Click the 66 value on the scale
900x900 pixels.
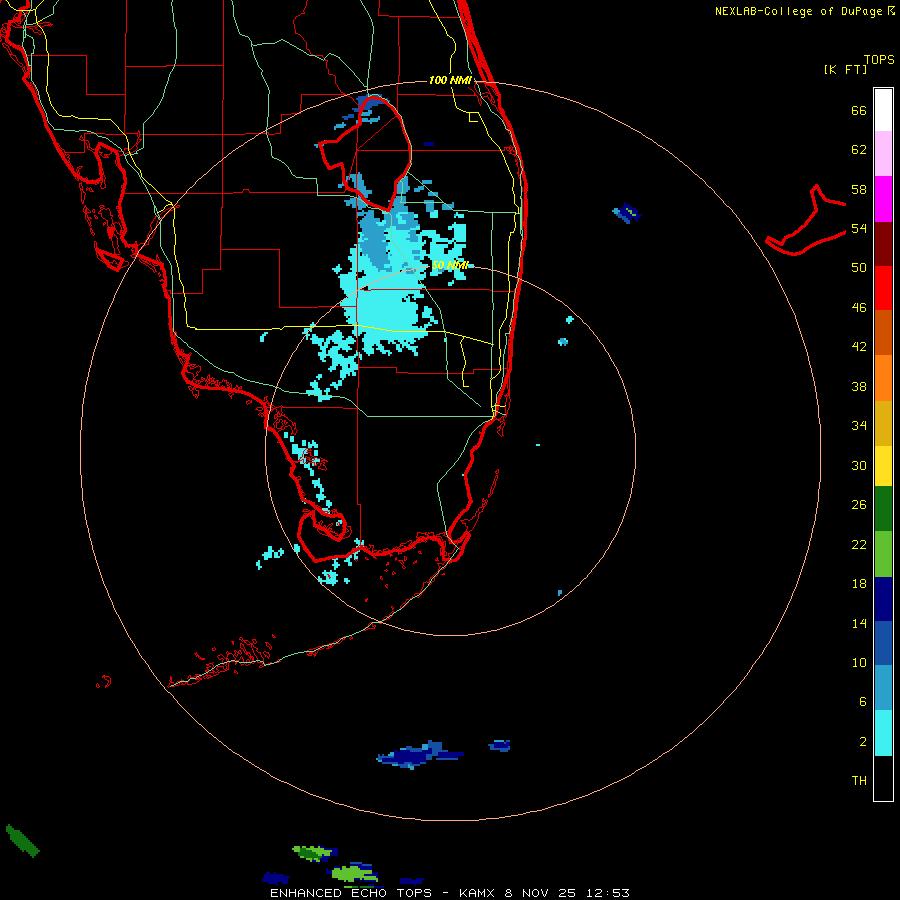[x=859, y=111]
